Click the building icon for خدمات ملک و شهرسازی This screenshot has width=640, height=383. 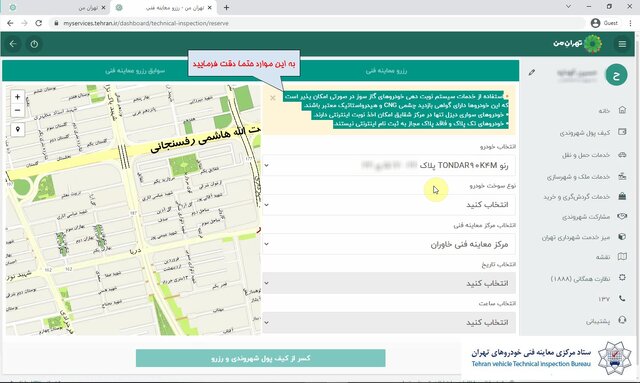coord(622,176)
